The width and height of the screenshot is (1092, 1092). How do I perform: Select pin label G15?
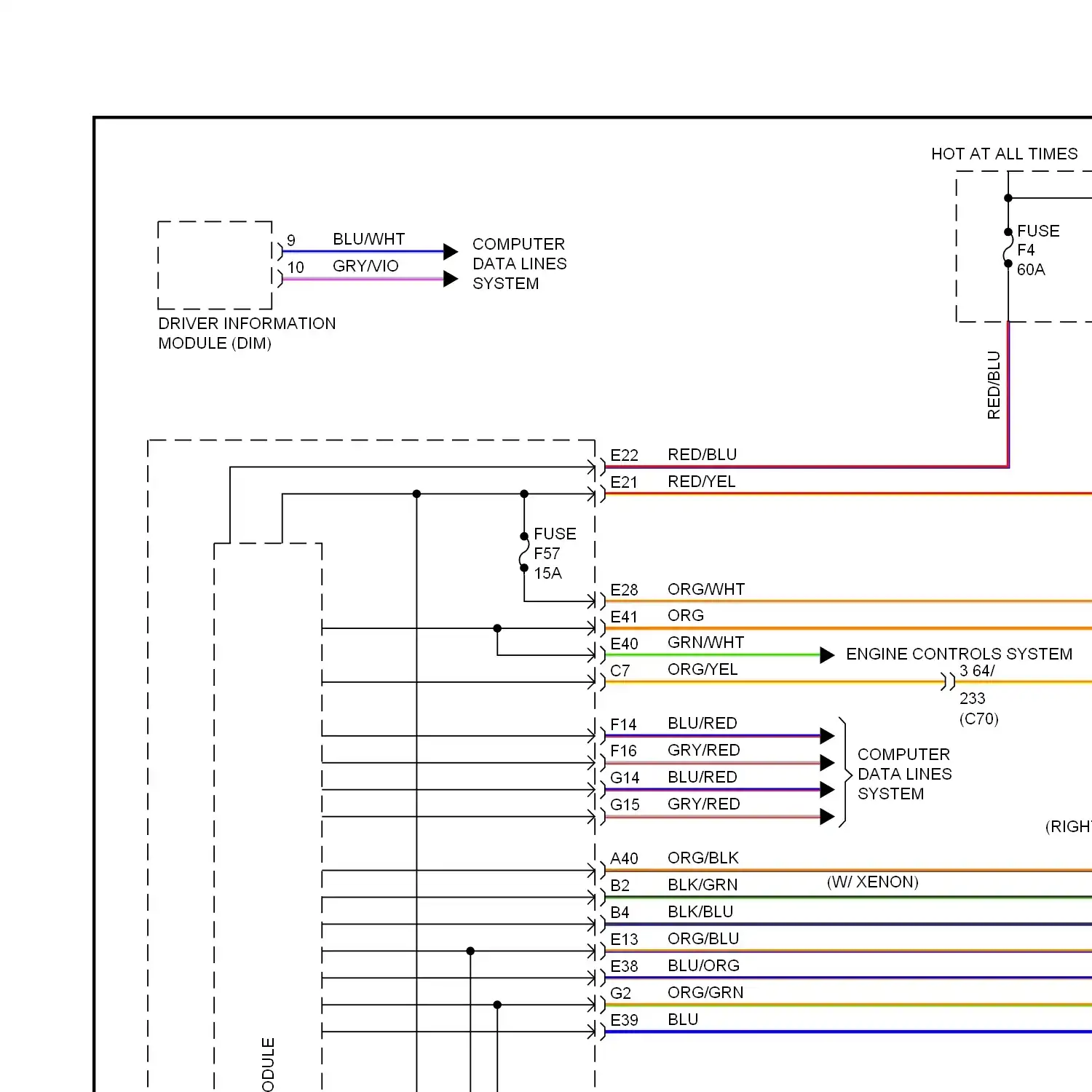[x=625, y=804]
